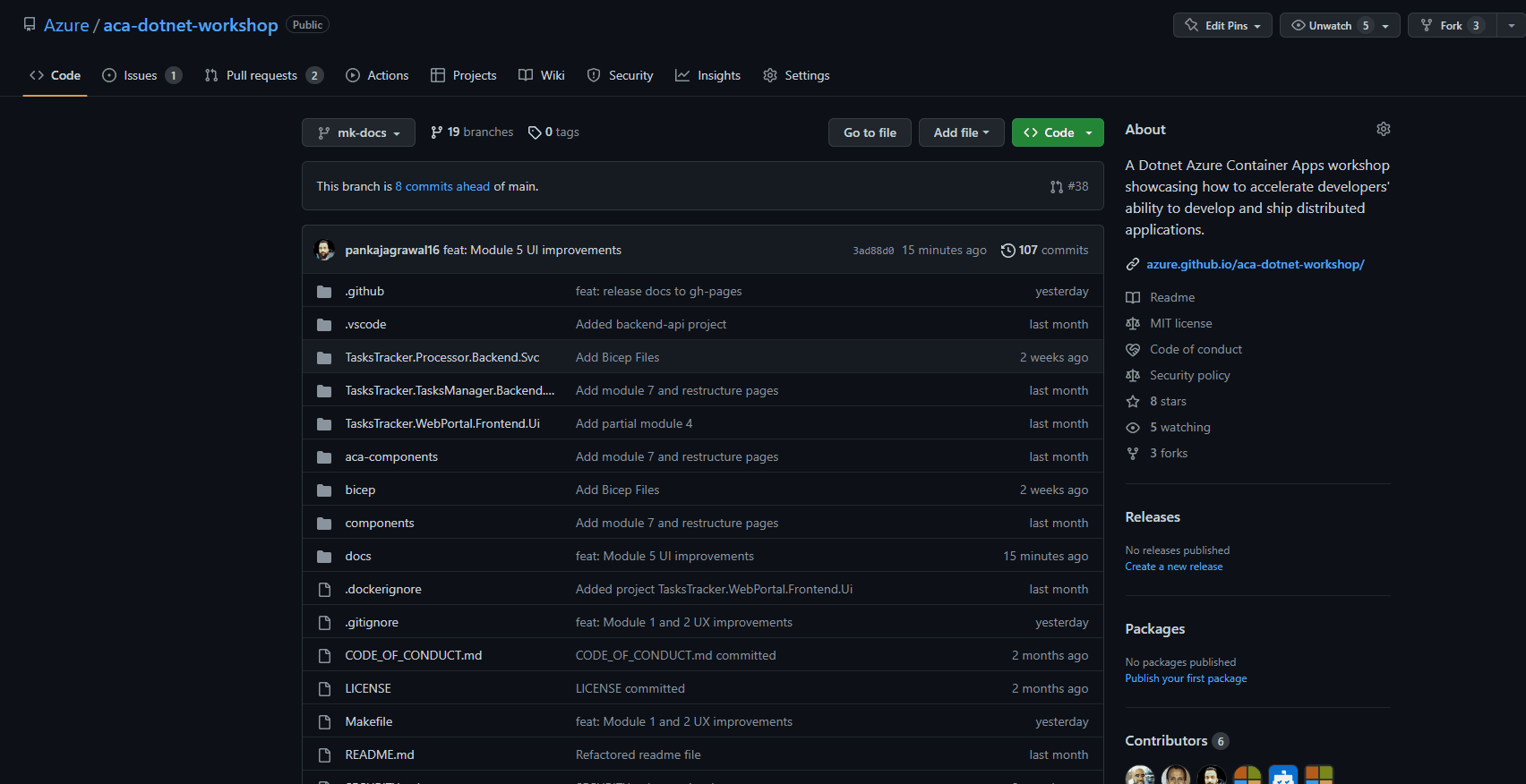Click Create a new release link
1526x784 pixels.
coord(1173,567)
